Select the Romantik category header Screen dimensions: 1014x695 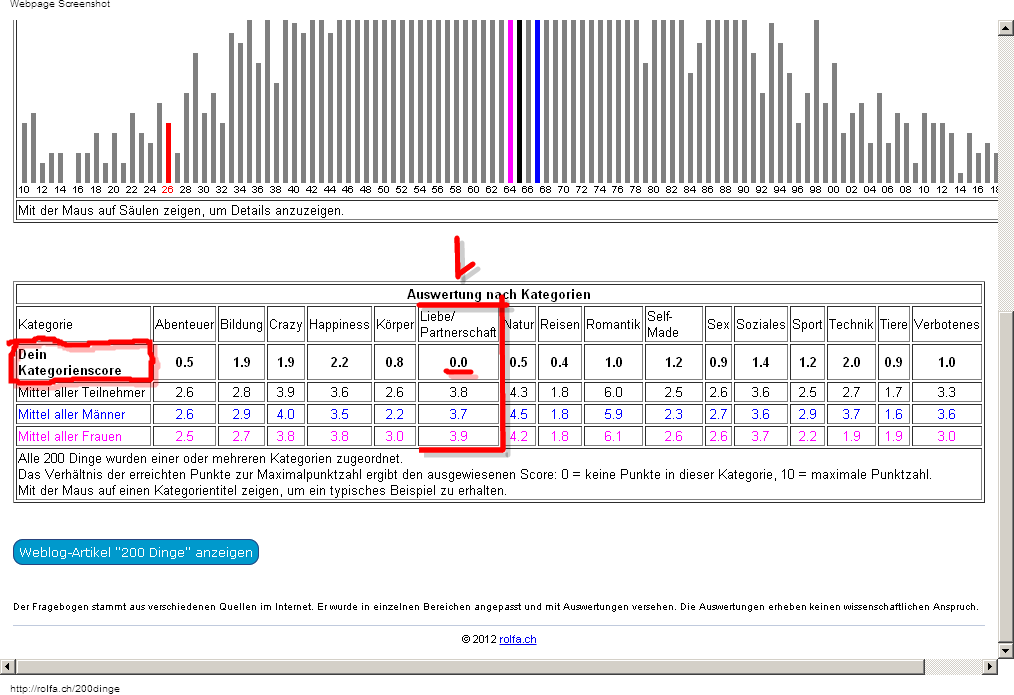613,324
